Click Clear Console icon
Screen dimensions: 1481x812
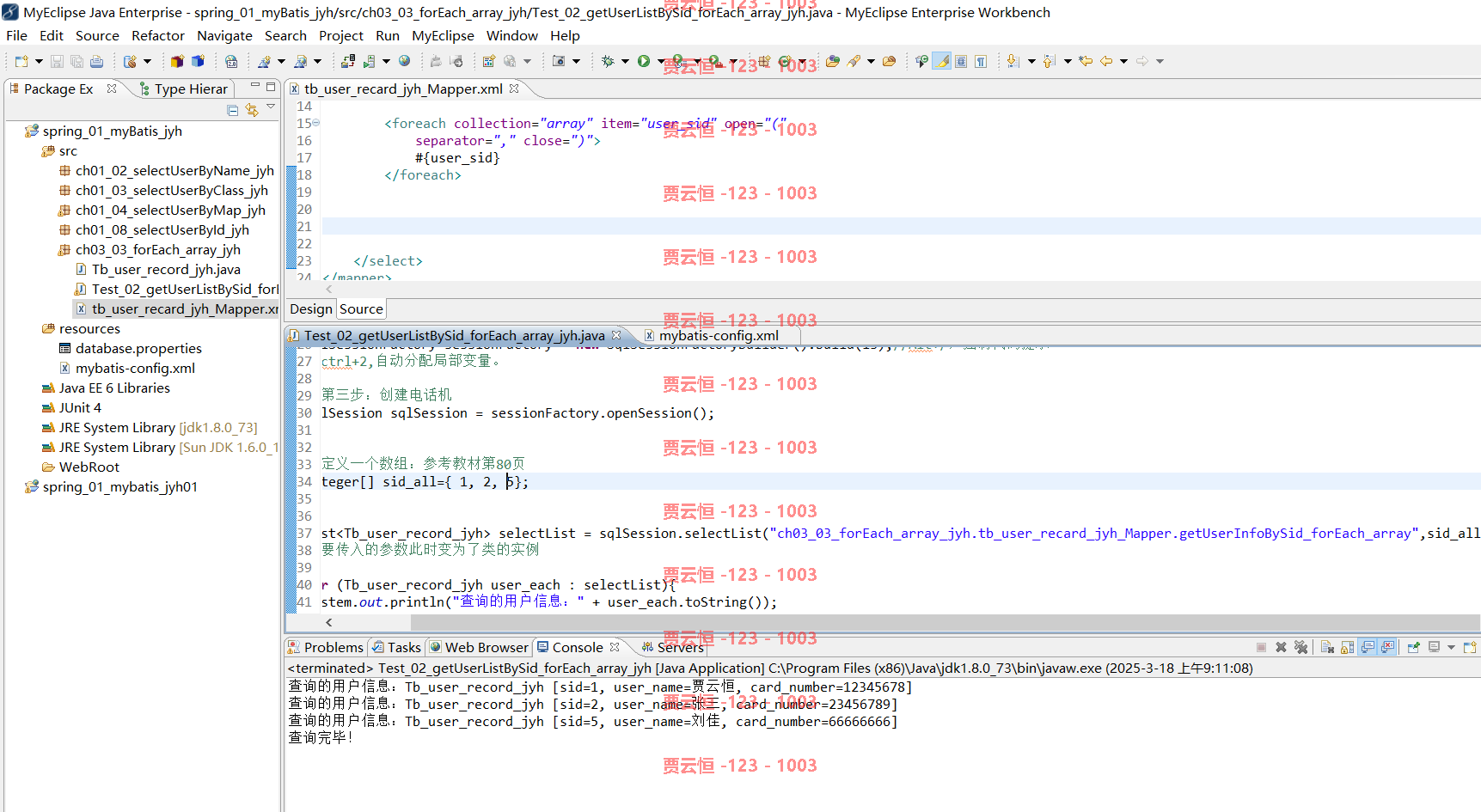click(1327, 647)
